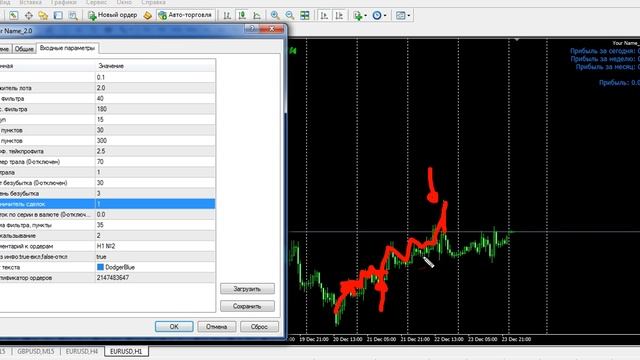
Task: Expand the indicators dropdown arrow
Action: point(365,16)
